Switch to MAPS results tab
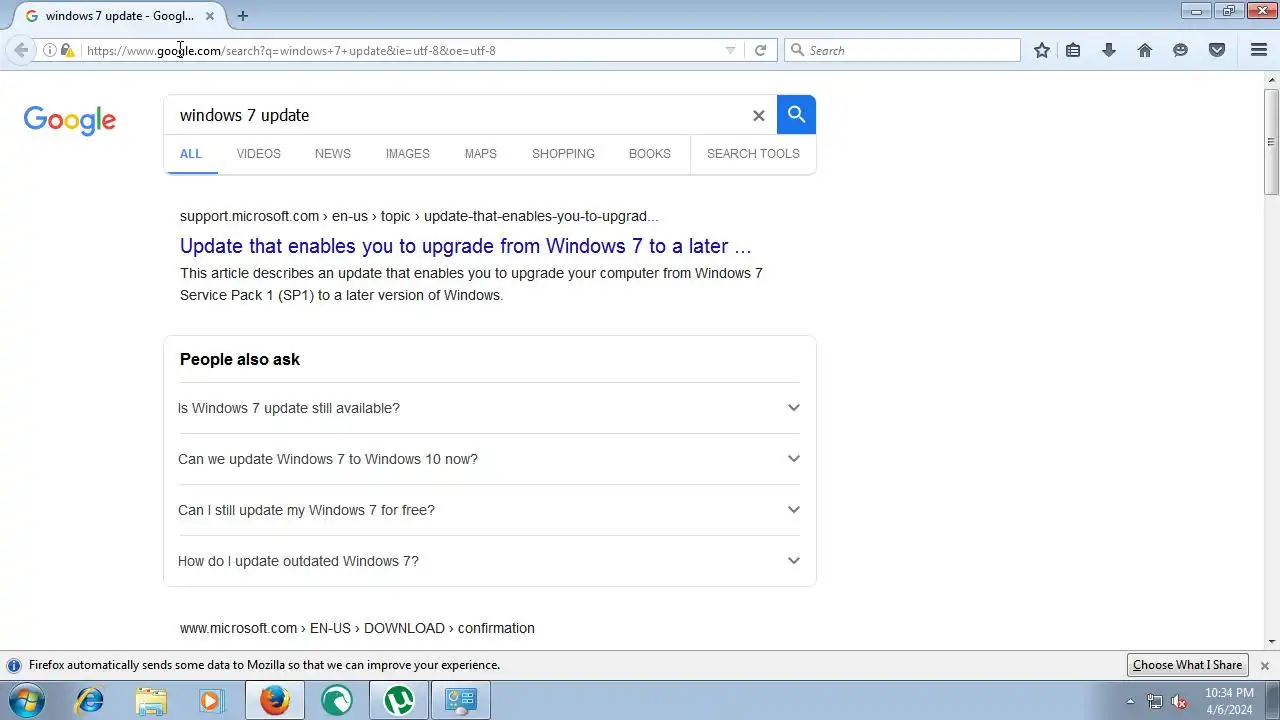This screenshot has height=720, width=1280. pos(481,154)
